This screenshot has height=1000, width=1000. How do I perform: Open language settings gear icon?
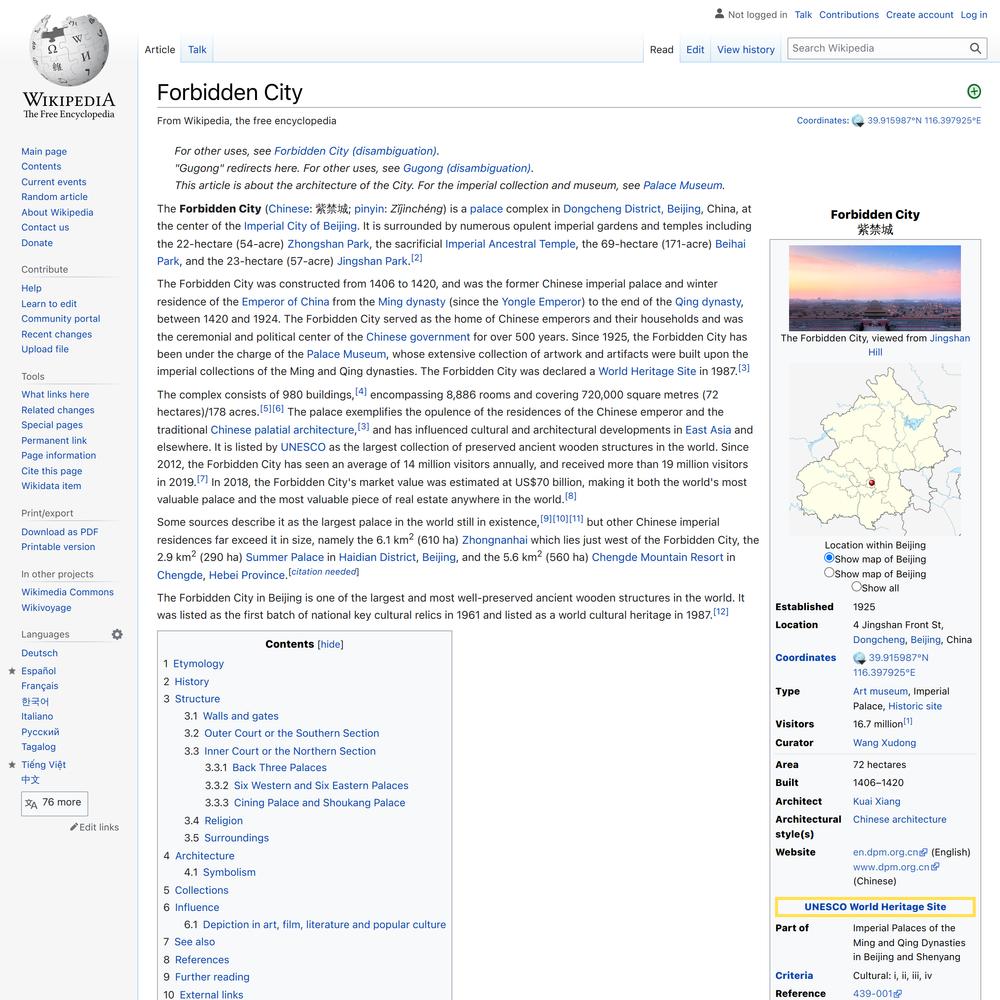117,635
